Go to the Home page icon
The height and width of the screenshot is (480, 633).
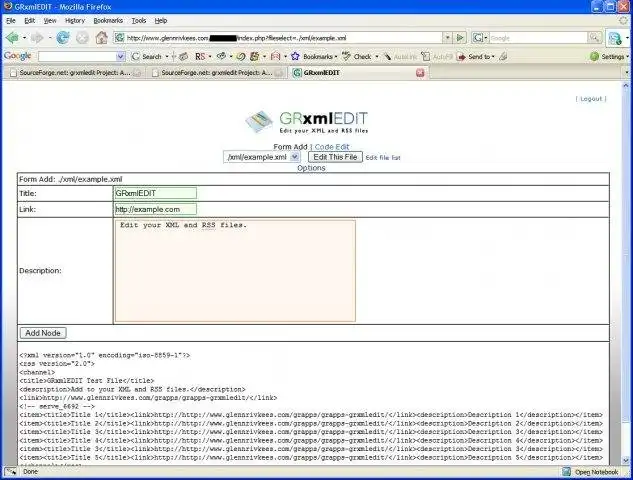[101, 38]
